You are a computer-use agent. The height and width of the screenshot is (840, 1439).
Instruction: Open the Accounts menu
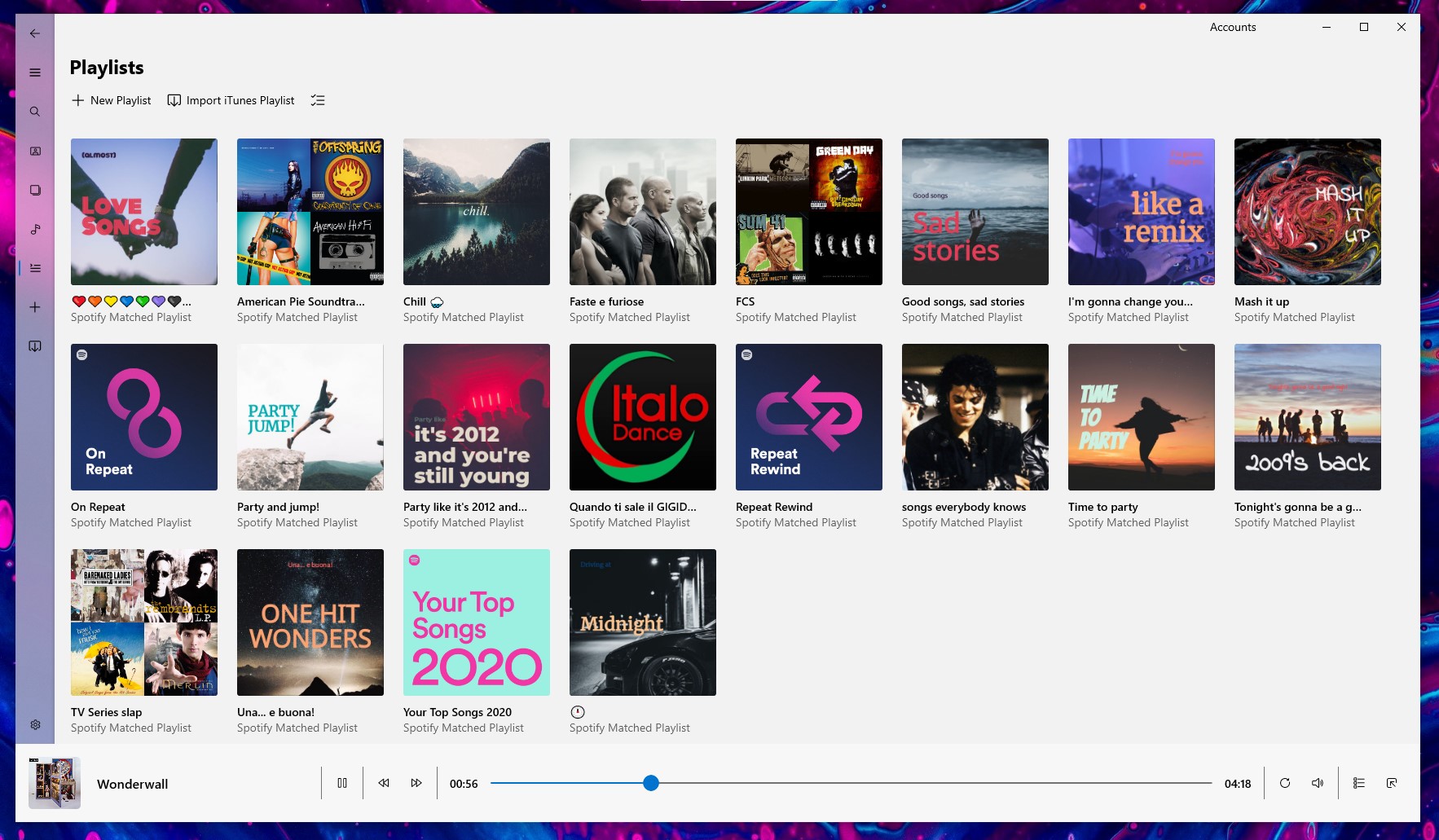1233,27
